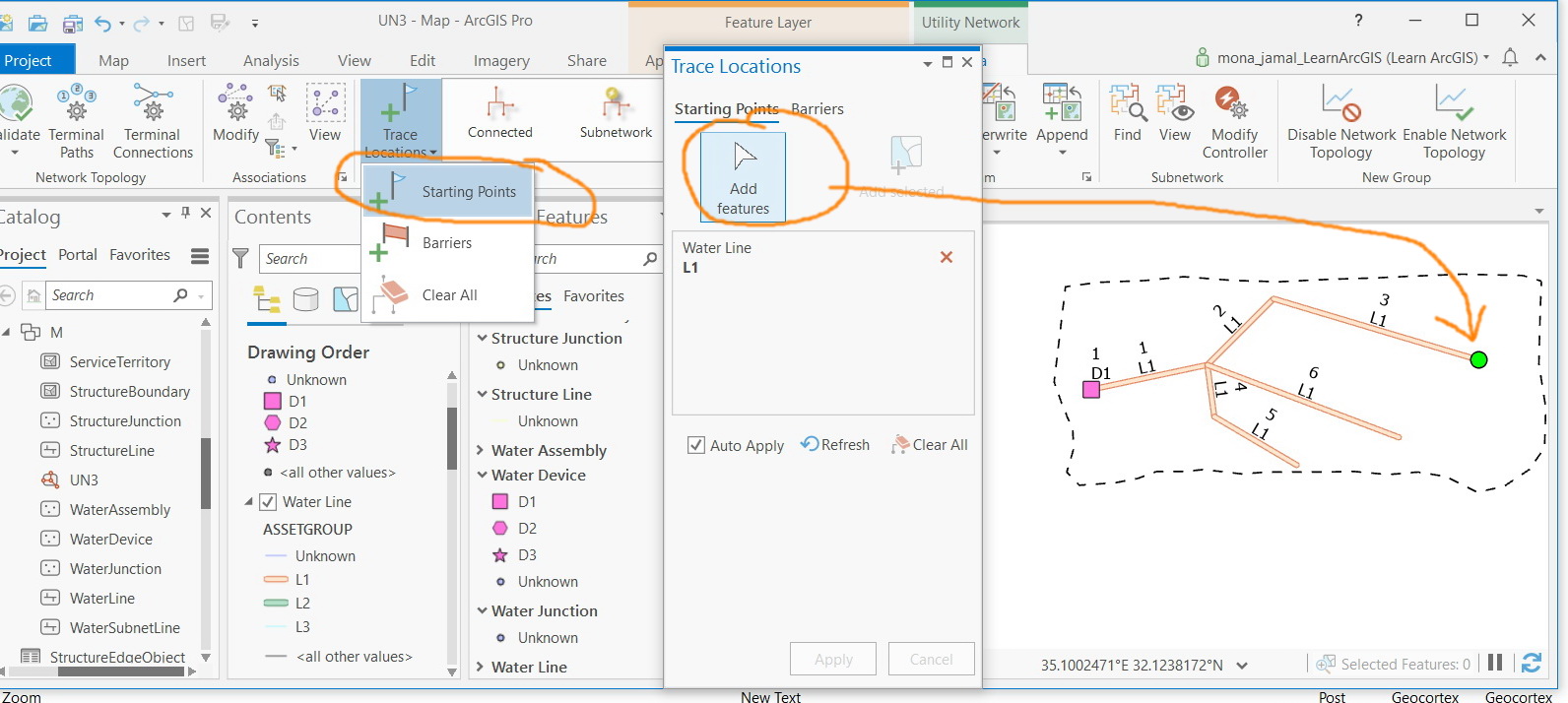Open the help question mark
1568x703 pixels.
pyautogui.click(x=1358, y=20)
